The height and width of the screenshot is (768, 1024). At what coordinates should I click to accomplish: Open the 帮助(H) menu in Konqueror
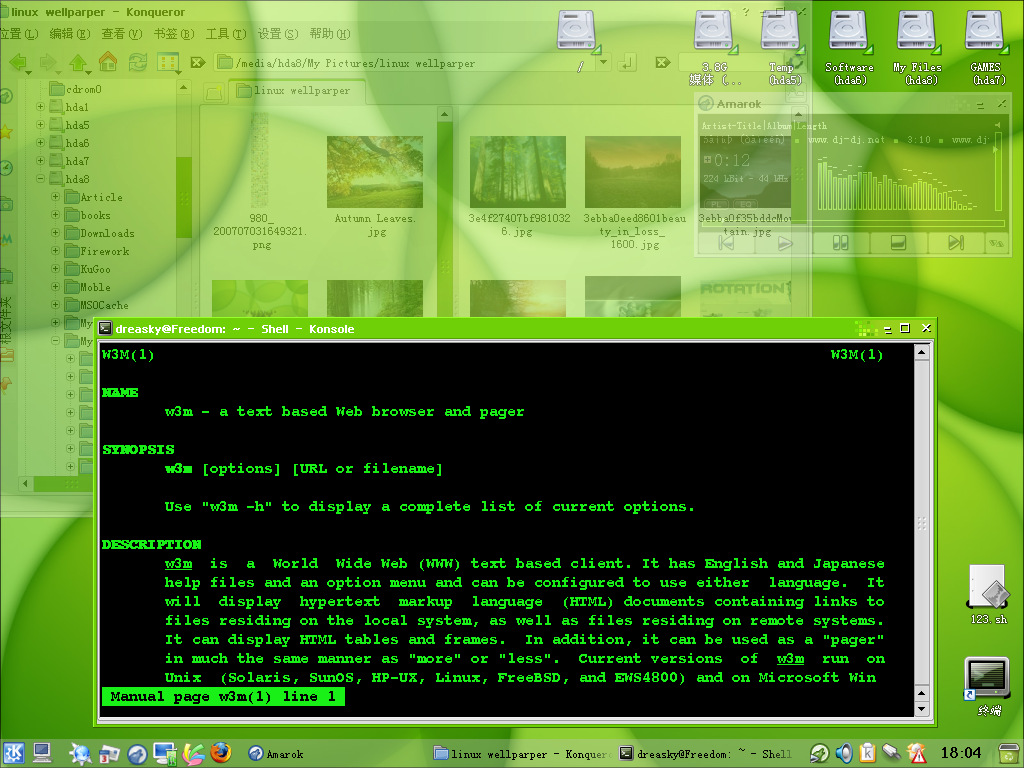(x=330, y=34)
